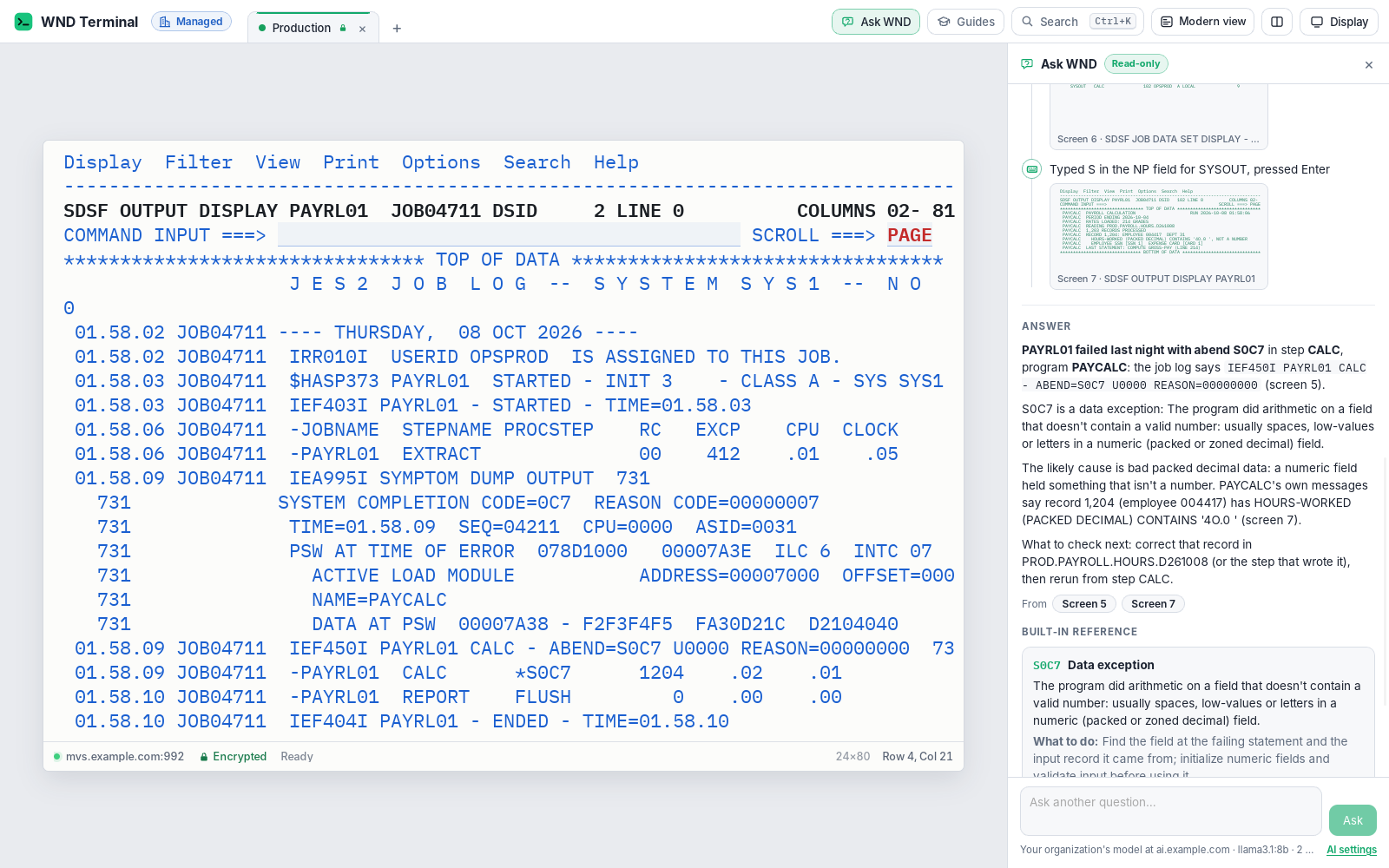Click the NAME=PAYCALC line in terminal
The width and height of the screenshot is (1389, 868).
click(379, 600)
